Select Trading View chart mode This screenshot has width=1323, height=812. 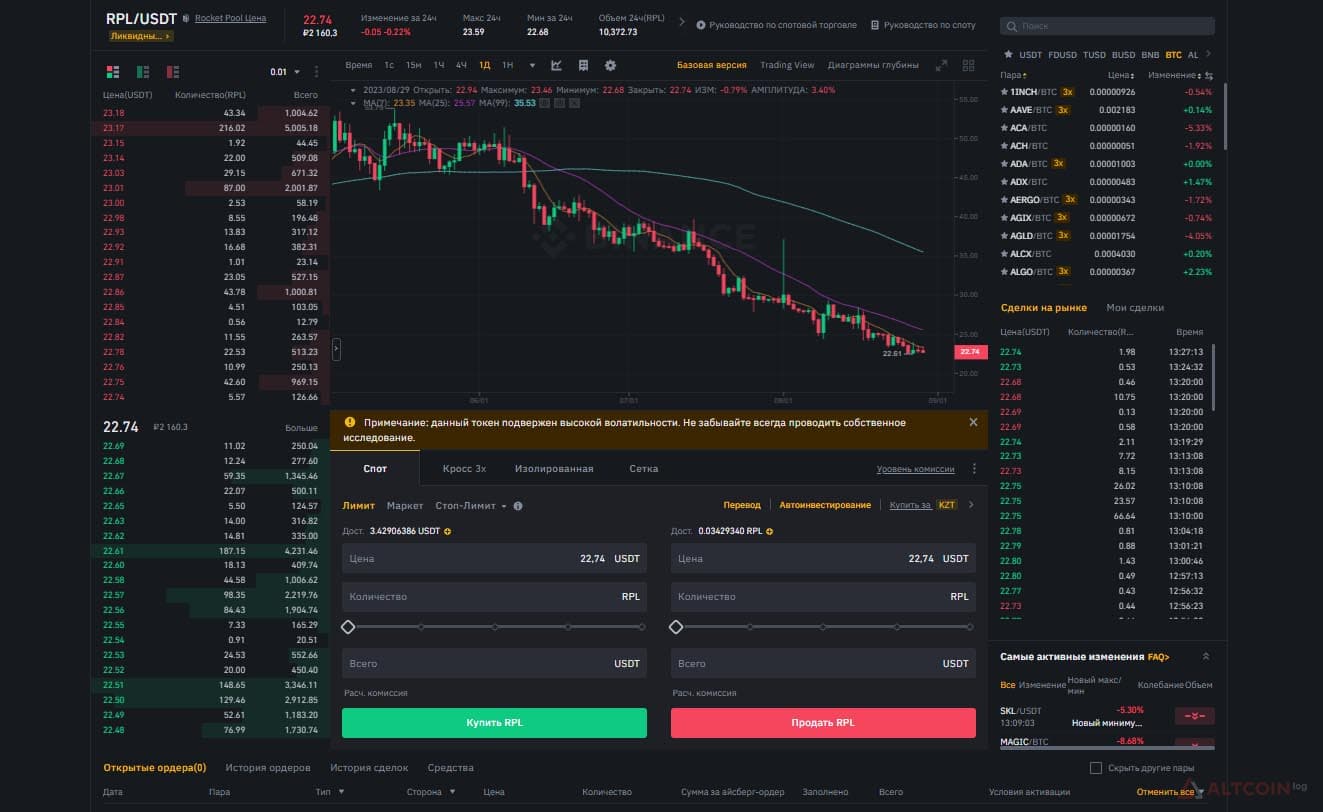[787, 65]
